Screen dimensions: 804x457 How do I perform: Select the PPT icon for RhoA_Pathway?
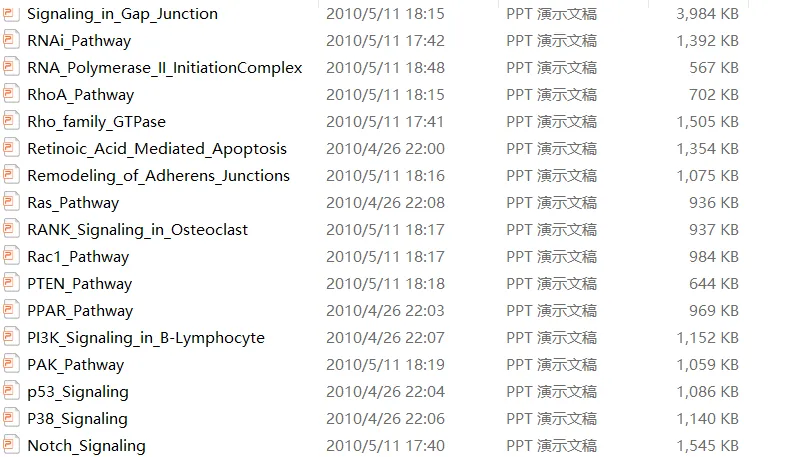11,95
